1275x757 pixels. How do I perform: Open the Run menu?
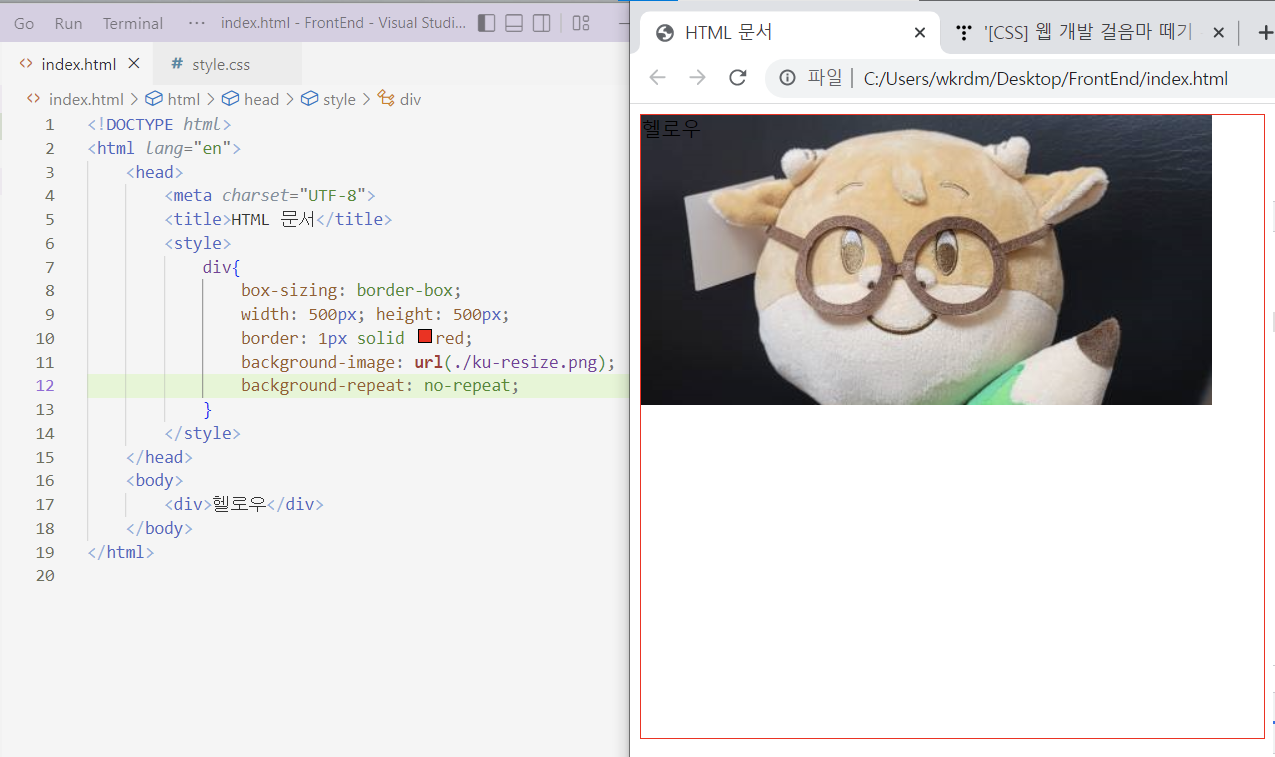pyautogui.click(x=69, y=23)
